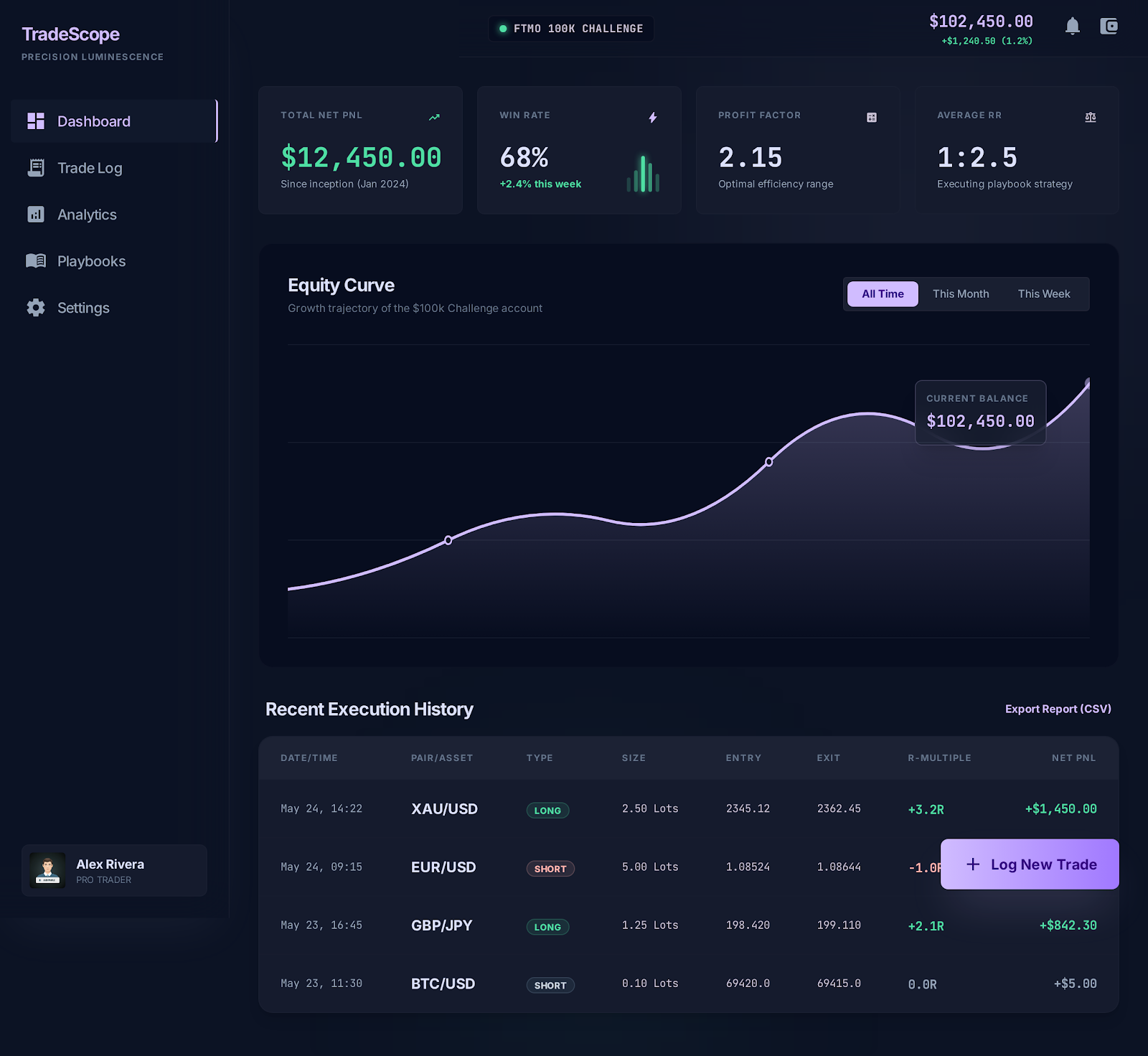Open Alex Rivera's profile card
The height and width of the screenshot is (1056, 1148).
pos(114,870)
